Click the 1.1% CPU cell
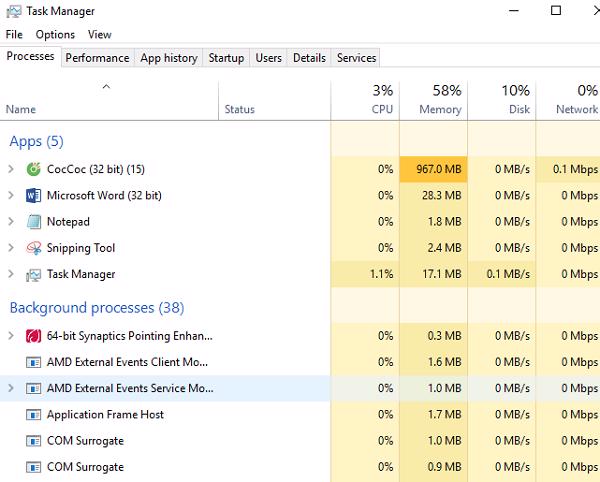600x482 pixels. [365, 274]
